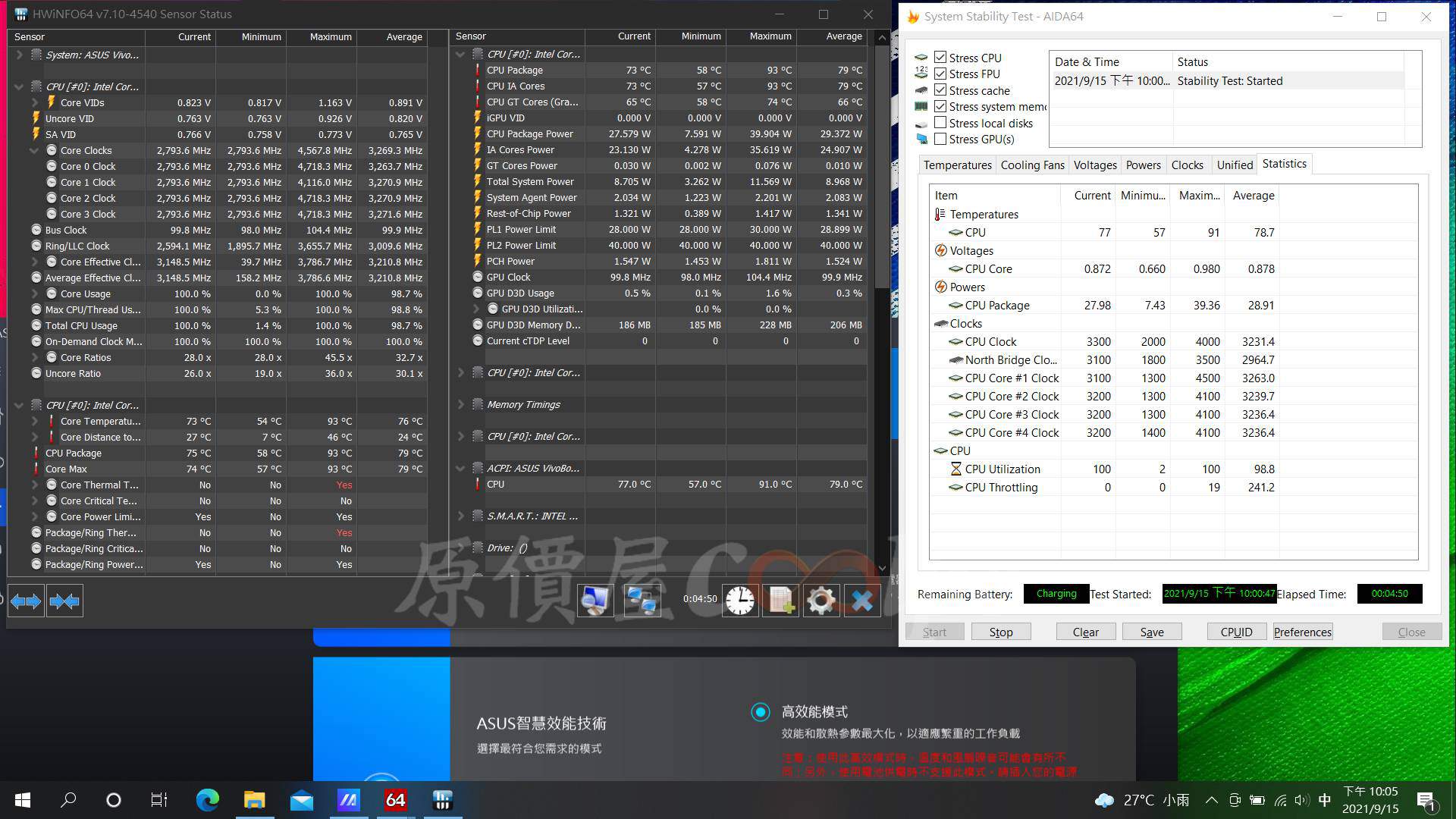Open HWiNFO remote monitor computer icon

click(x=595, y=601)
